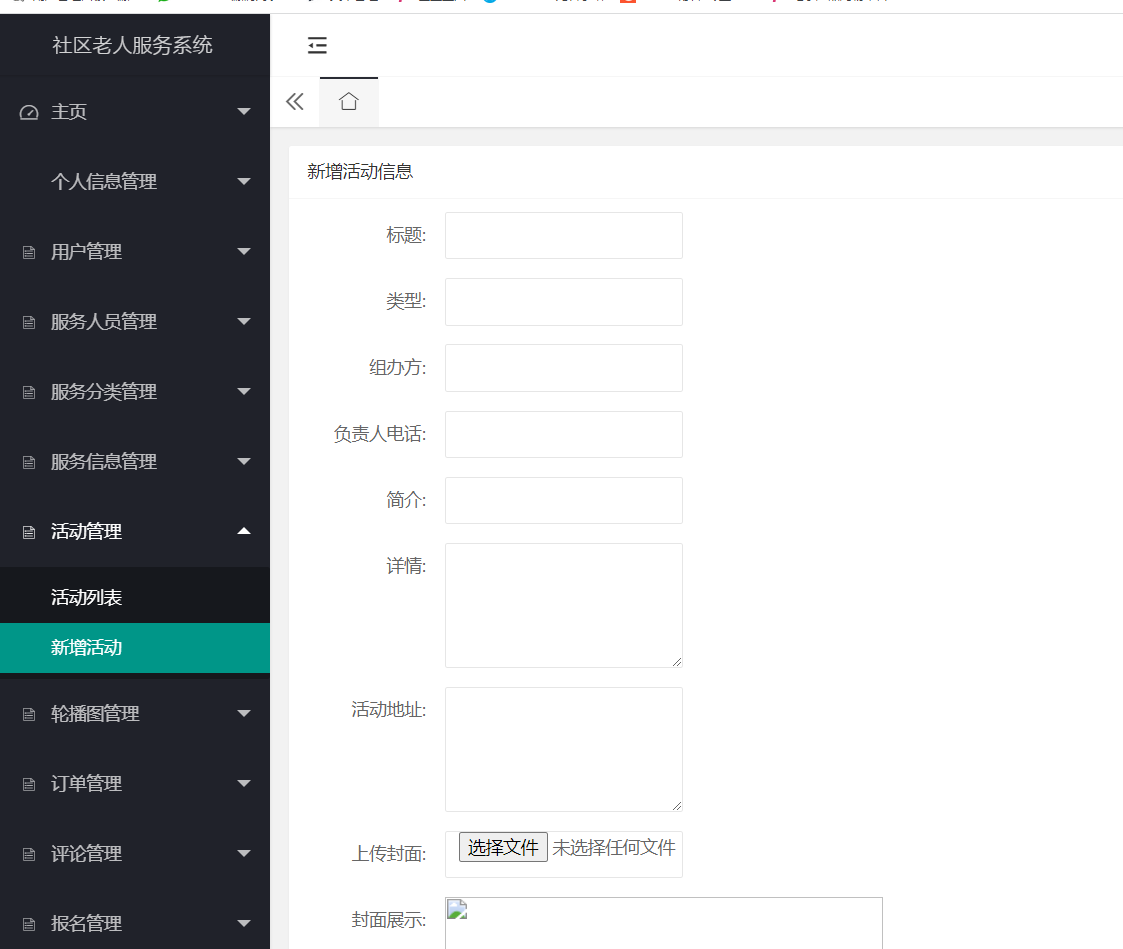Viewport: 1123px width, 949px height.
Task: Click the document icon beside 服务信息管理
Action: point(27,461)
